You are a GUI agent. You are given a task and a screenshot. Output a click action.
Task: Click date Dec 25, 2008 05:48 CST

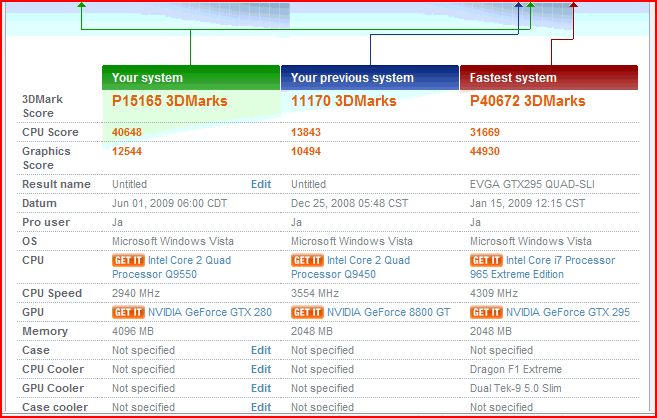349,203
